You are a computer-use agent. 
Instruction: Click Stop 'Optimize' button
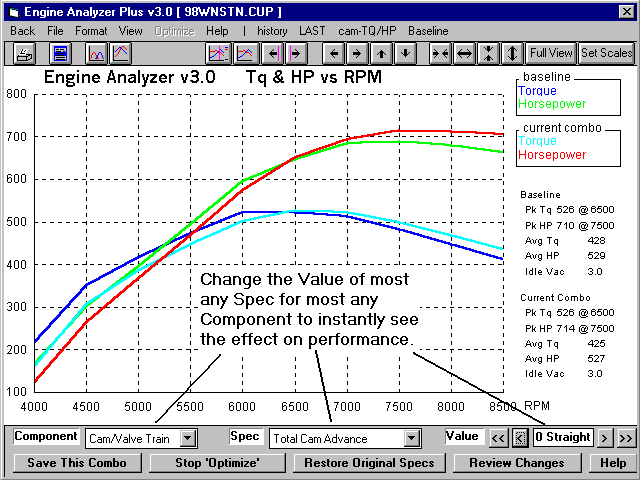point(217,463)
